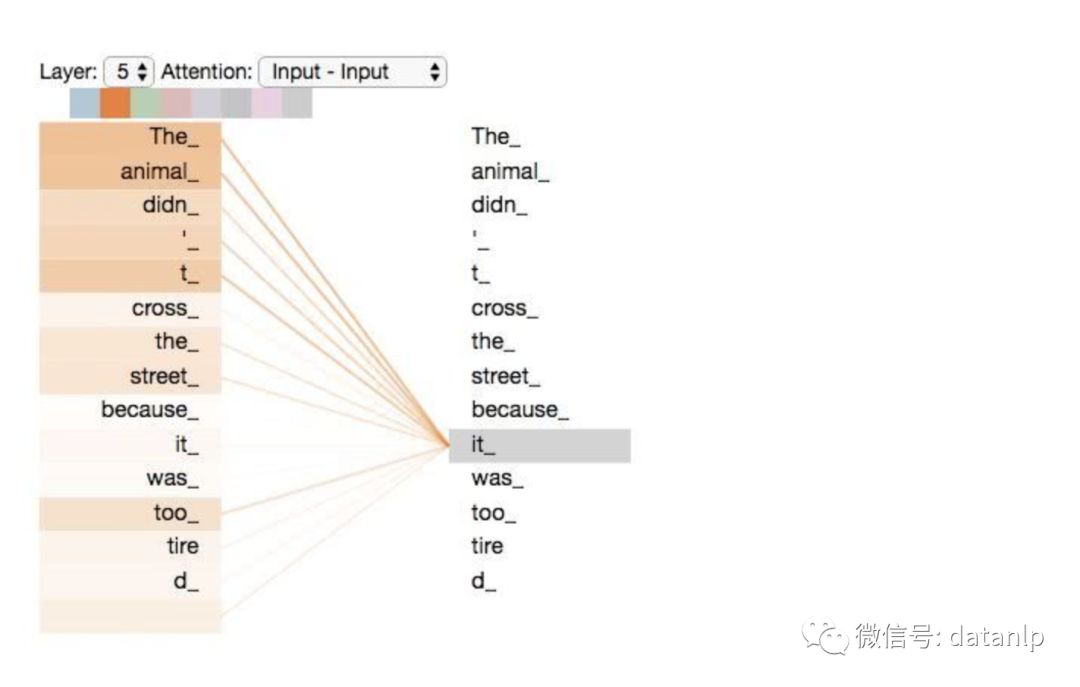Select highlighted "it_" token in right column
Viewport: 1080px width, 687px height.
coord(538,446)
